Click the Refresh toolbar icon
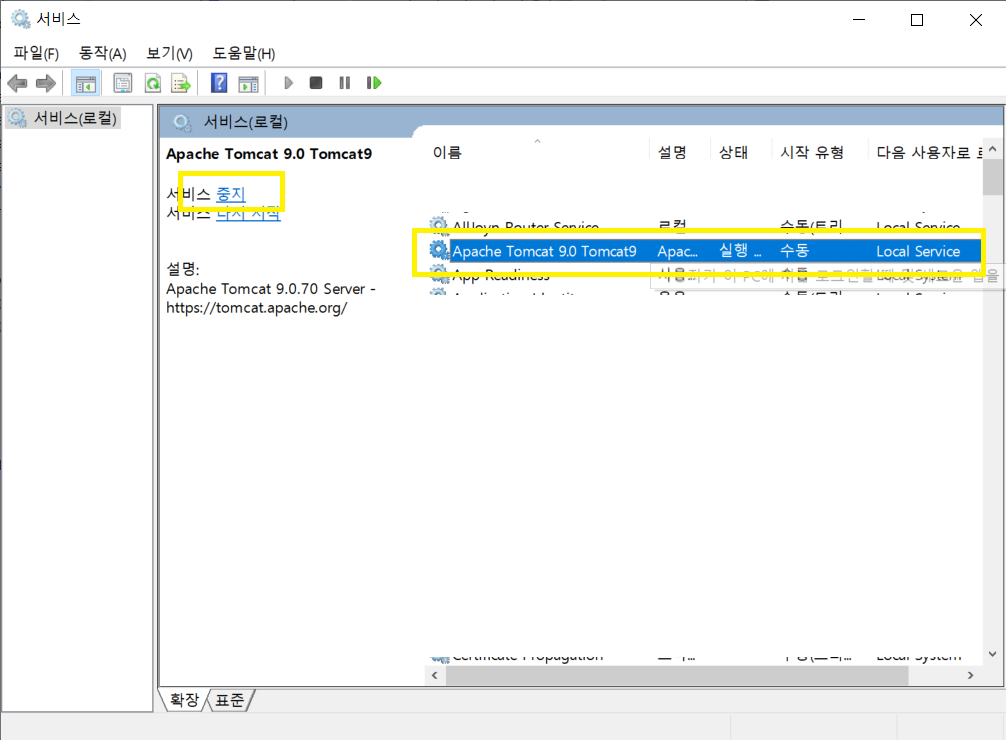 pyautogui.click(x=153, y=83)
